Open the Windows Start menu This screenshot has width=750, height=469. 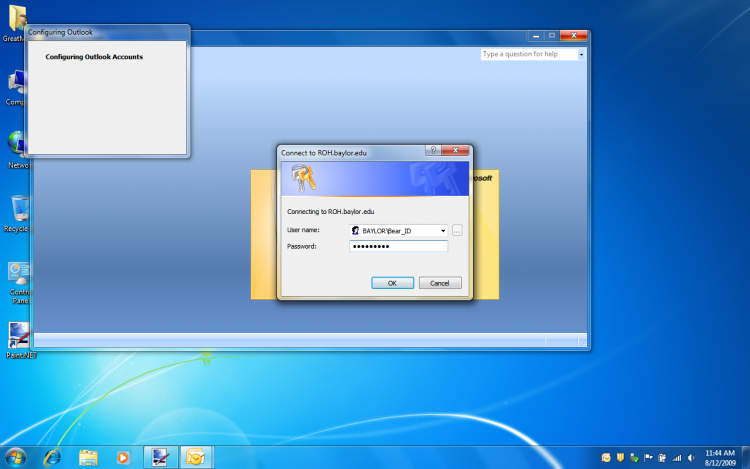(x=15, y=458)
